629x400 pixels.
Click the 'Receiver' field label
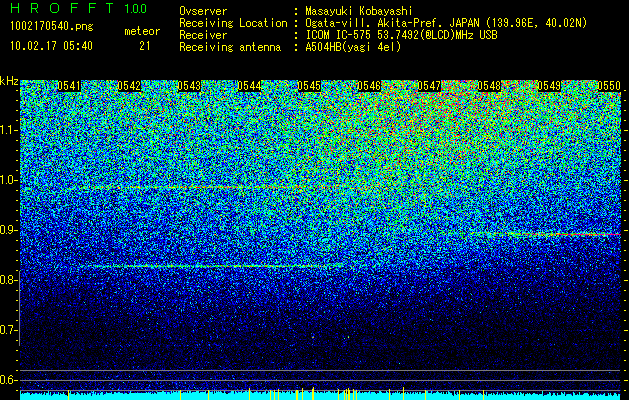pos(203,35)
